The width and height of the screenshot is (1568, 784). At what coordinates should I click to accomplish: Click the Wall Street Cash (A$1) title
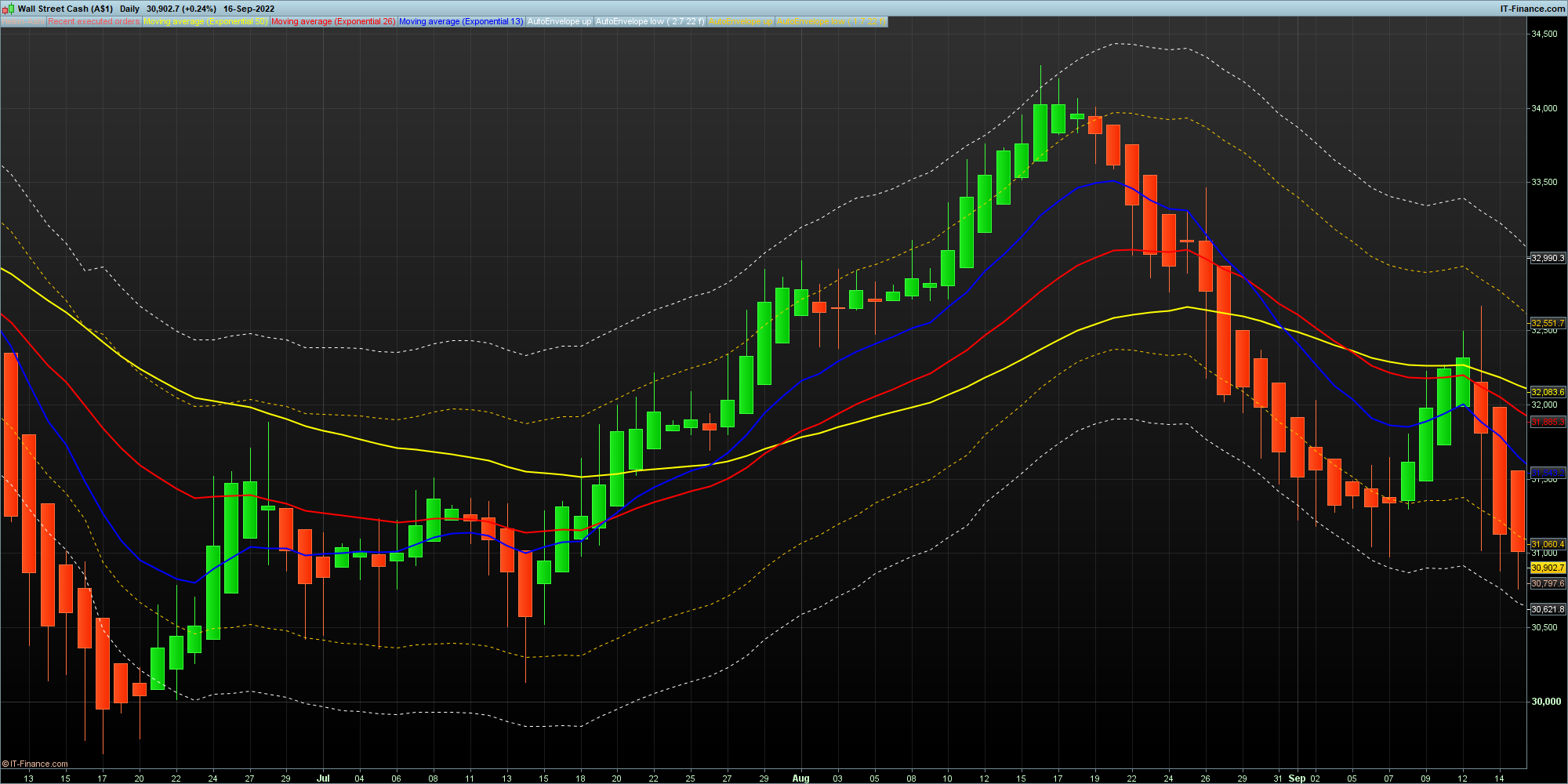click(65, 9)
